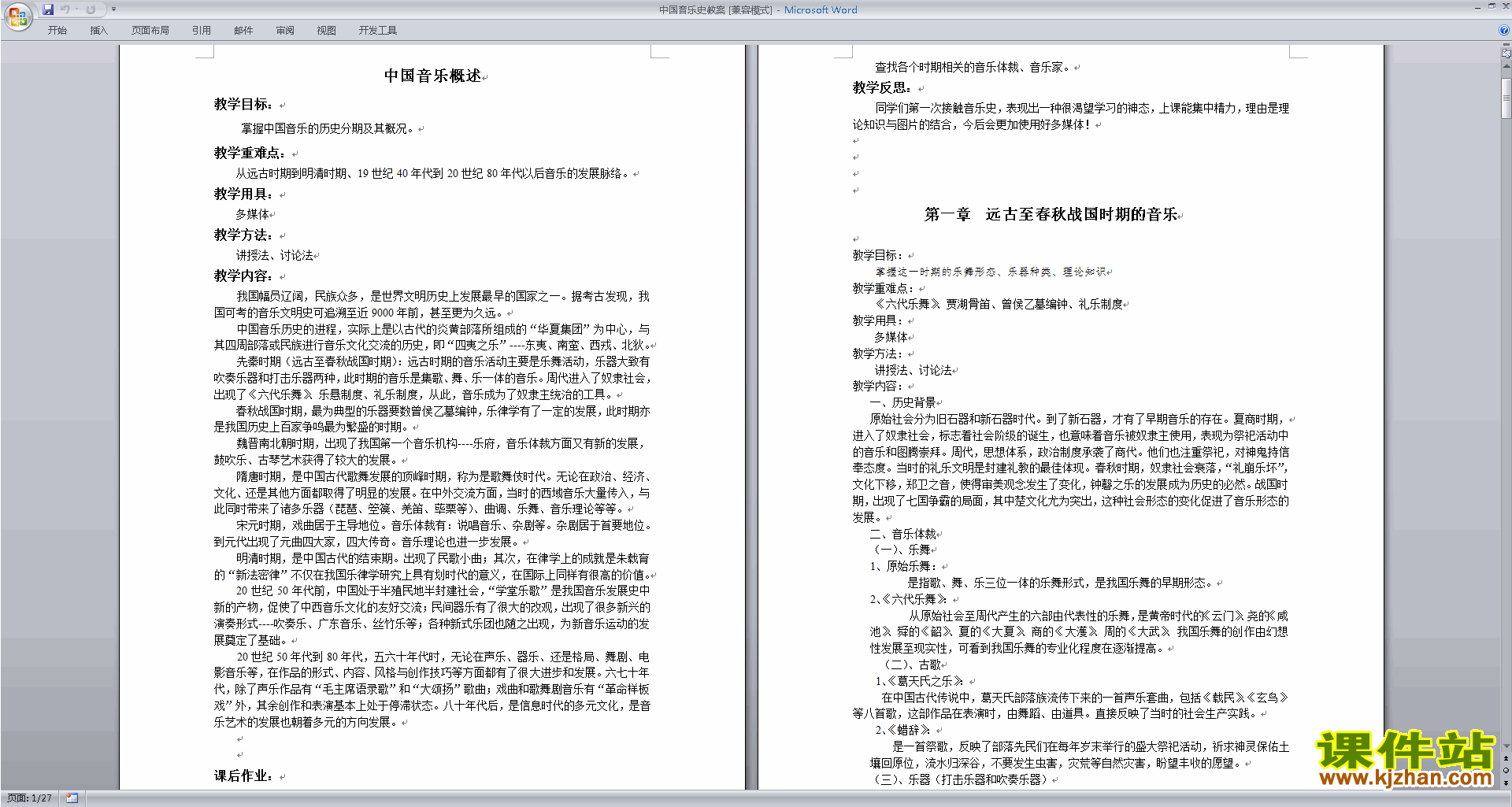Click the 教学内容 heading on page one
This screenshot has height=807, width=1512.
pyautogui.click(x=243, y=276)
